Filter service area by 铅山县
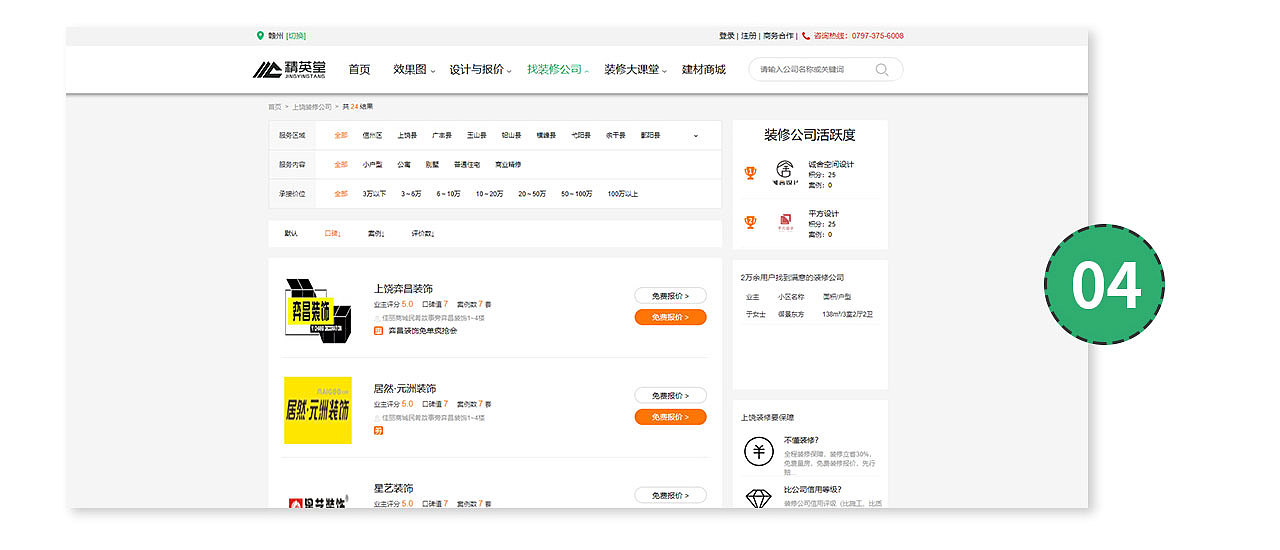 [x=511, y=135]
